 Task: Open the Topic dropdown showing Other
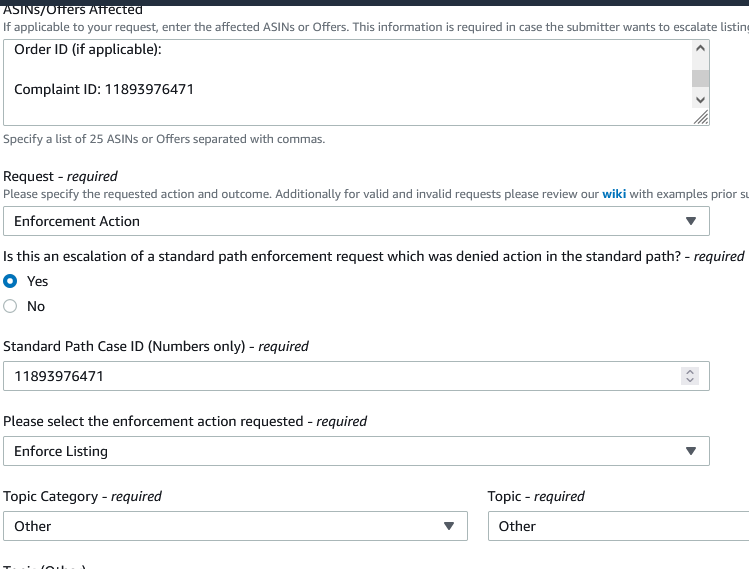618,526
